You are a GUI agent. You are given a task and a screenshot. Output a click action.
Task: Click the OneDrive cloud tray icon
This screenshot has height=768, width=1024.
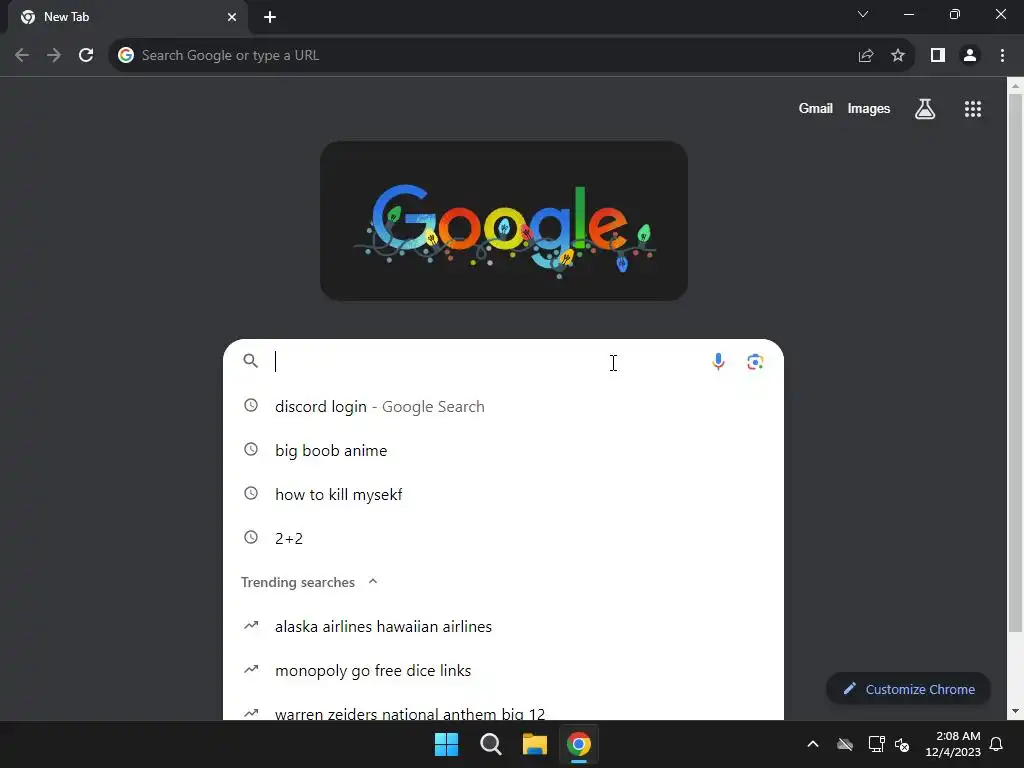(845, 744)
